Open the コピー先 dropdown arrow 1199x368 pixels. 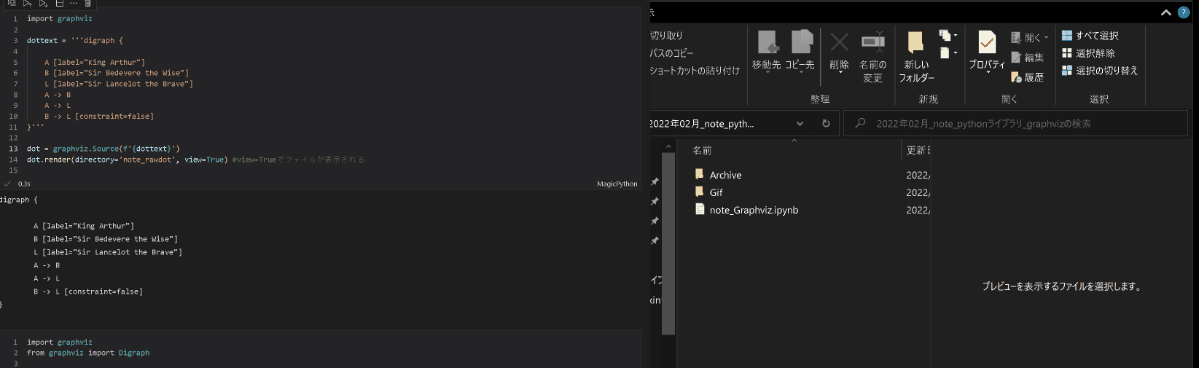pos(801,73)
